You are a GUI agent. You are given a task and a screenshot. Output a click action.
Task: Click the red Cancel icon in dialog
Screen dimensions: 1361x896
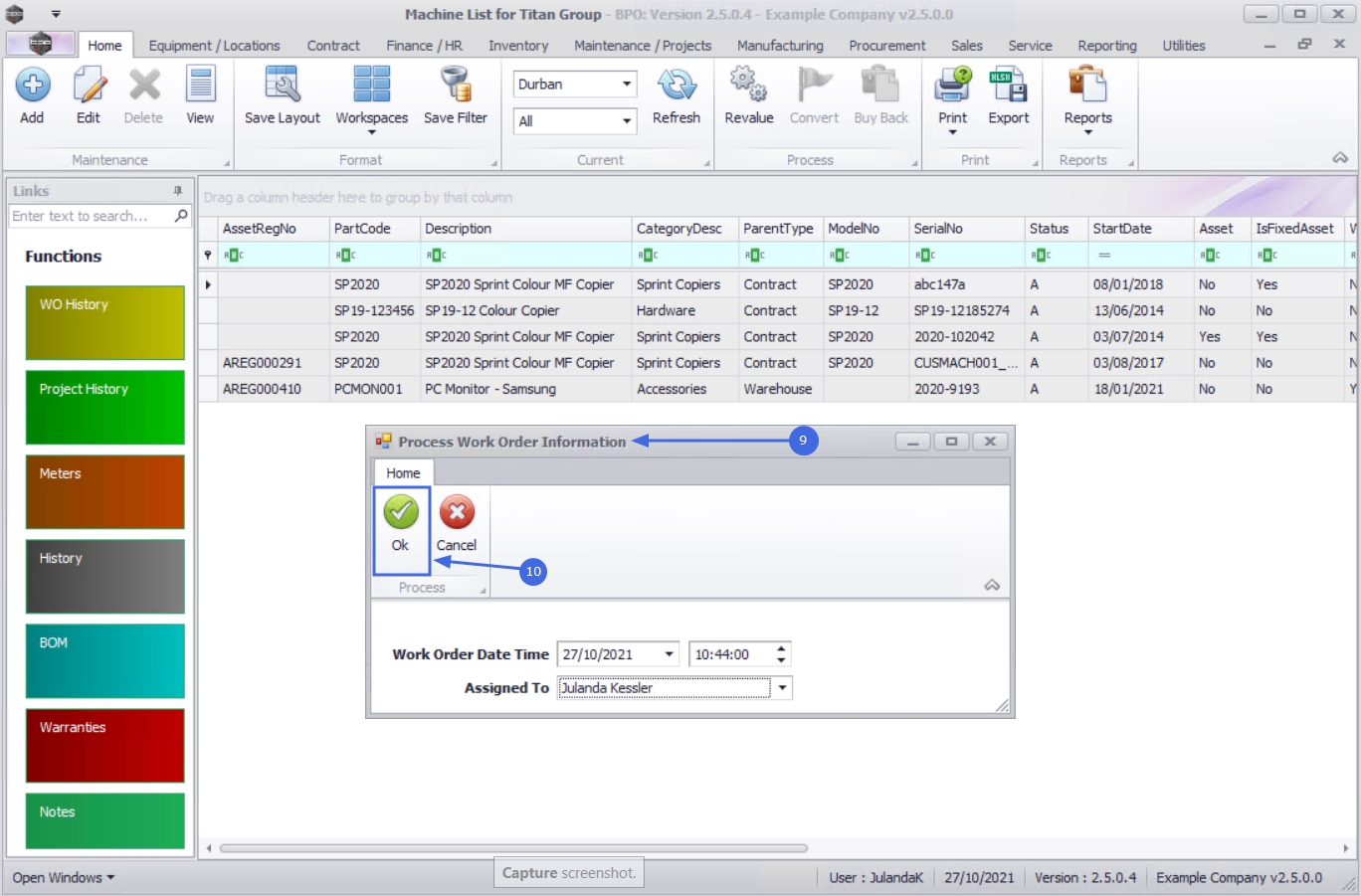457,512
